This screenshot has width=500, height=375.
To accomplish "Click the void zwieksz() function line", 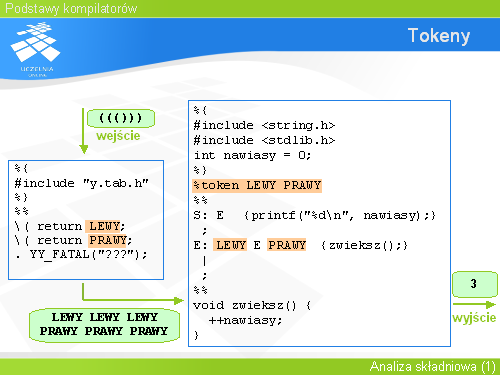I will (252, 305).
